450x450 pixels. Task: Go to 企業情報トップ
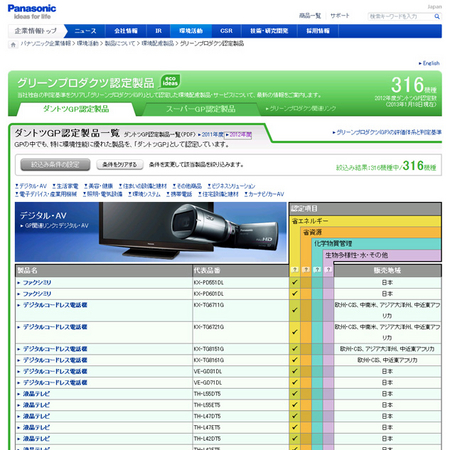click(x=36, y=31)
